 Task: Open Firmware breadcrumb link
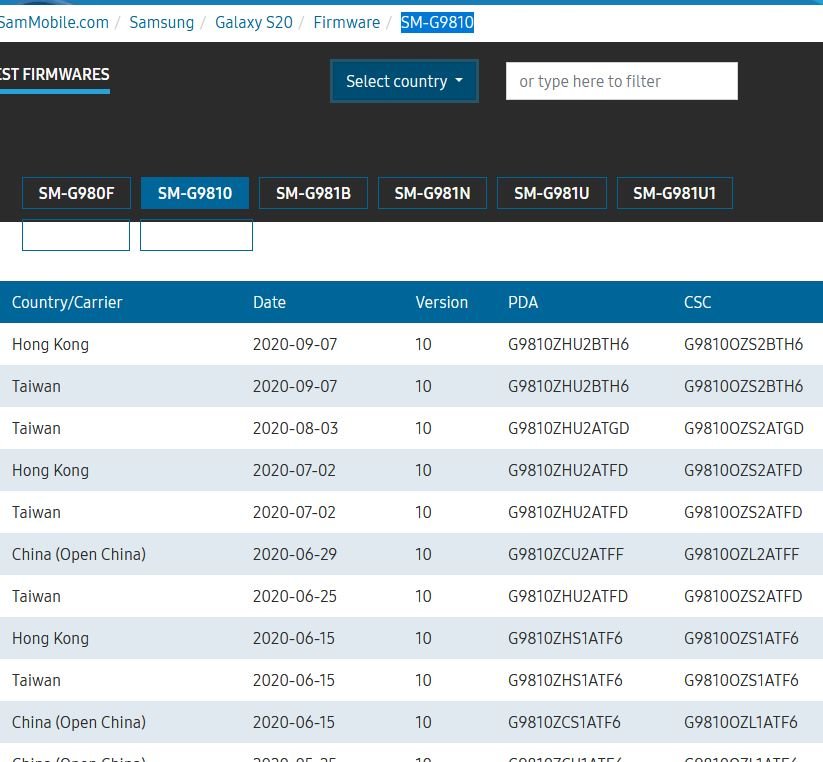tap(346, 23)
